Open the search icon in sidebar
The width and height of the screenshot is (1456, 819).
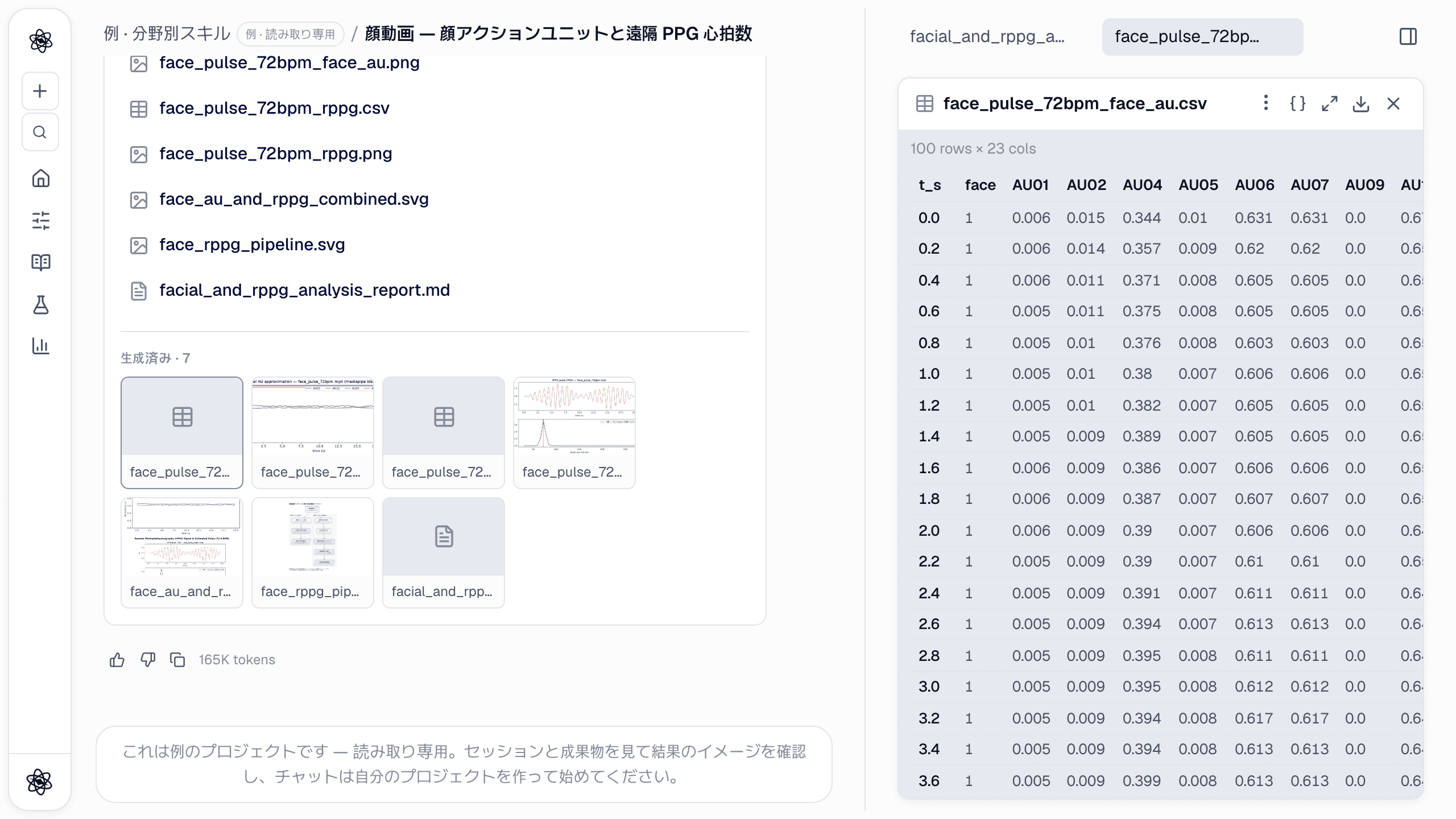[40, 132]
